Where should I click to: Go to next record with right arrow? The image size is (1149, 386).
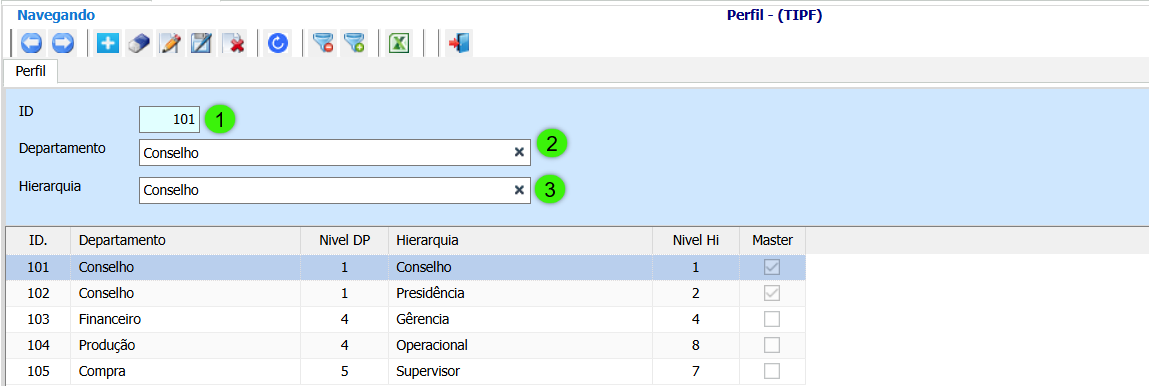coord(63,44)
